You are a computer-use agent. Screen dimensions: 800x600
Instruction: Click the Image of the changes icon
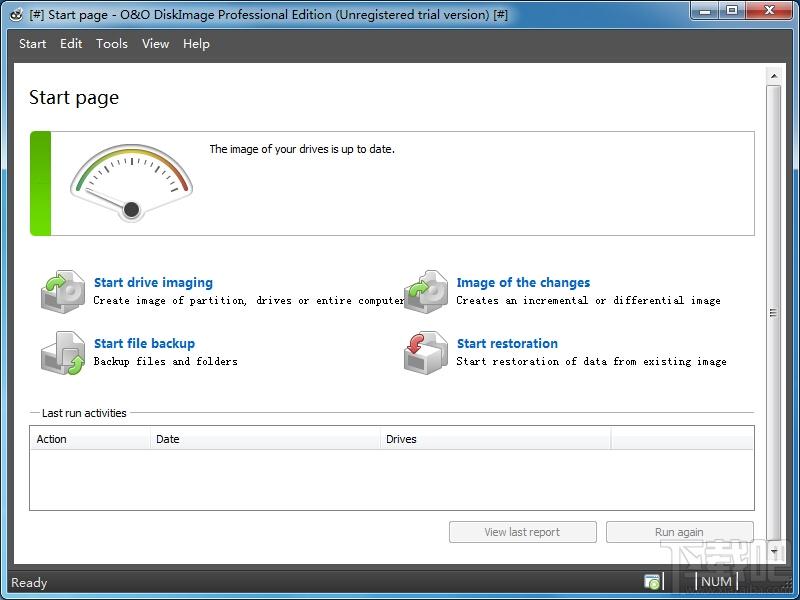(426, 292)
